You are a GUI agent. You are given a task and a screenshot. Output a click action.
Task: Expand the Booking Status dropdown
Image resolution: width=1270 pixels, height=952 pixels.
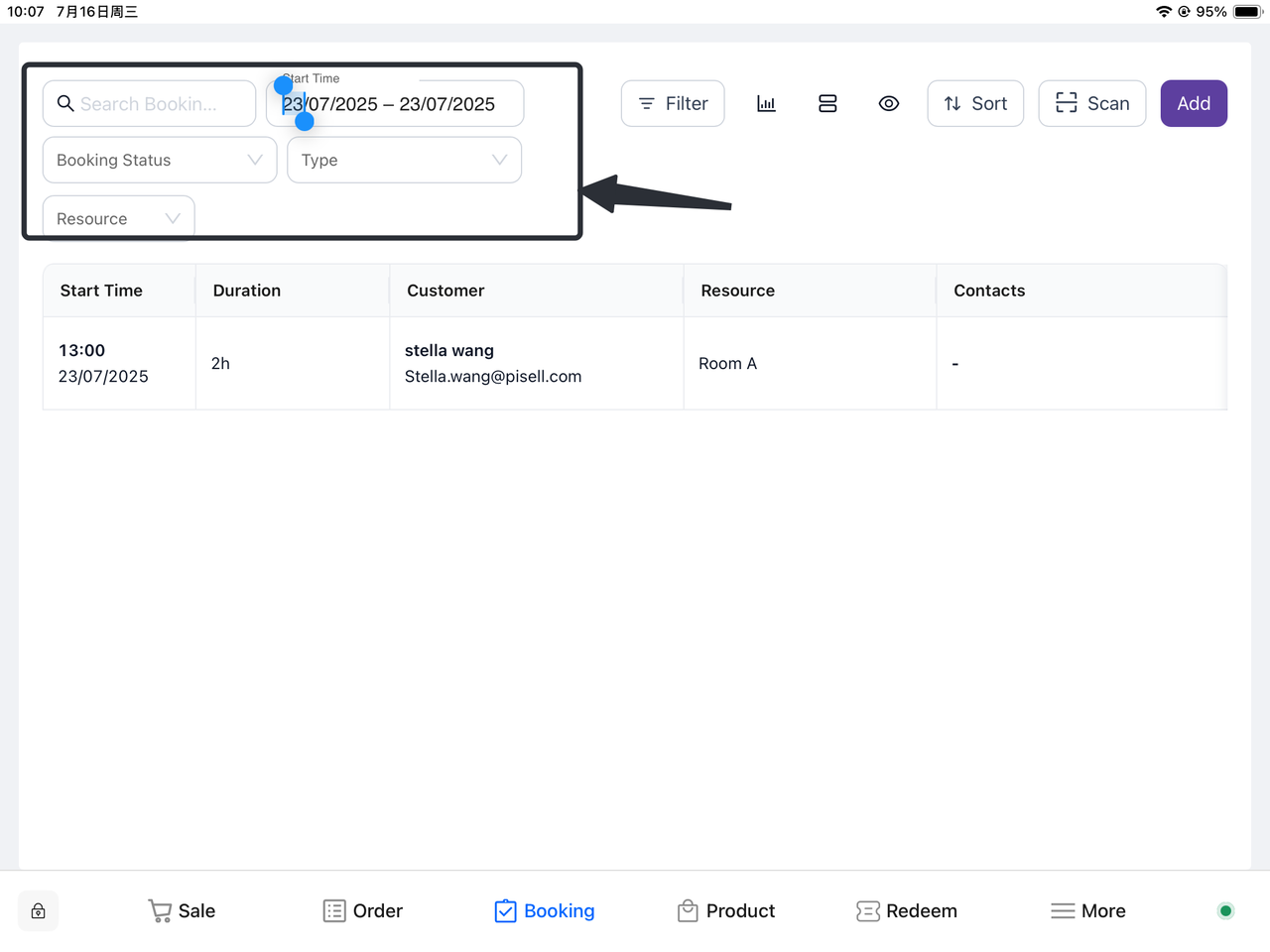click(x=159, y=160)
